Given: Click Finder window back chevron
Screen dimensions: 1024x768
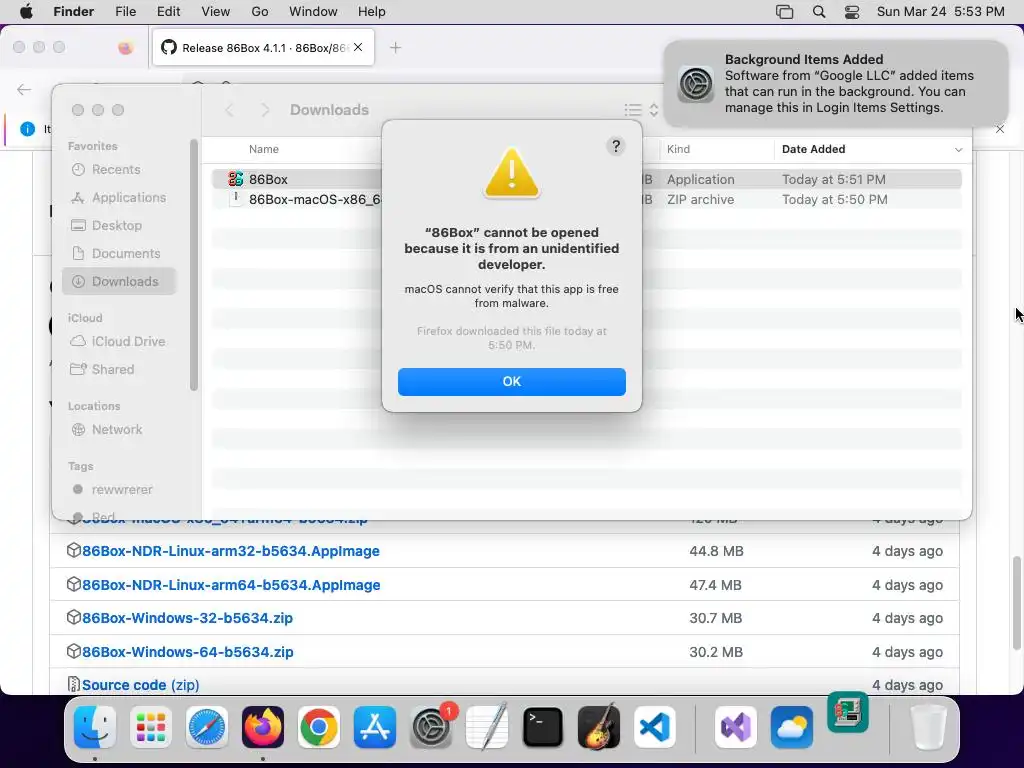Looking at the screenshot, I should pos(229,110).
